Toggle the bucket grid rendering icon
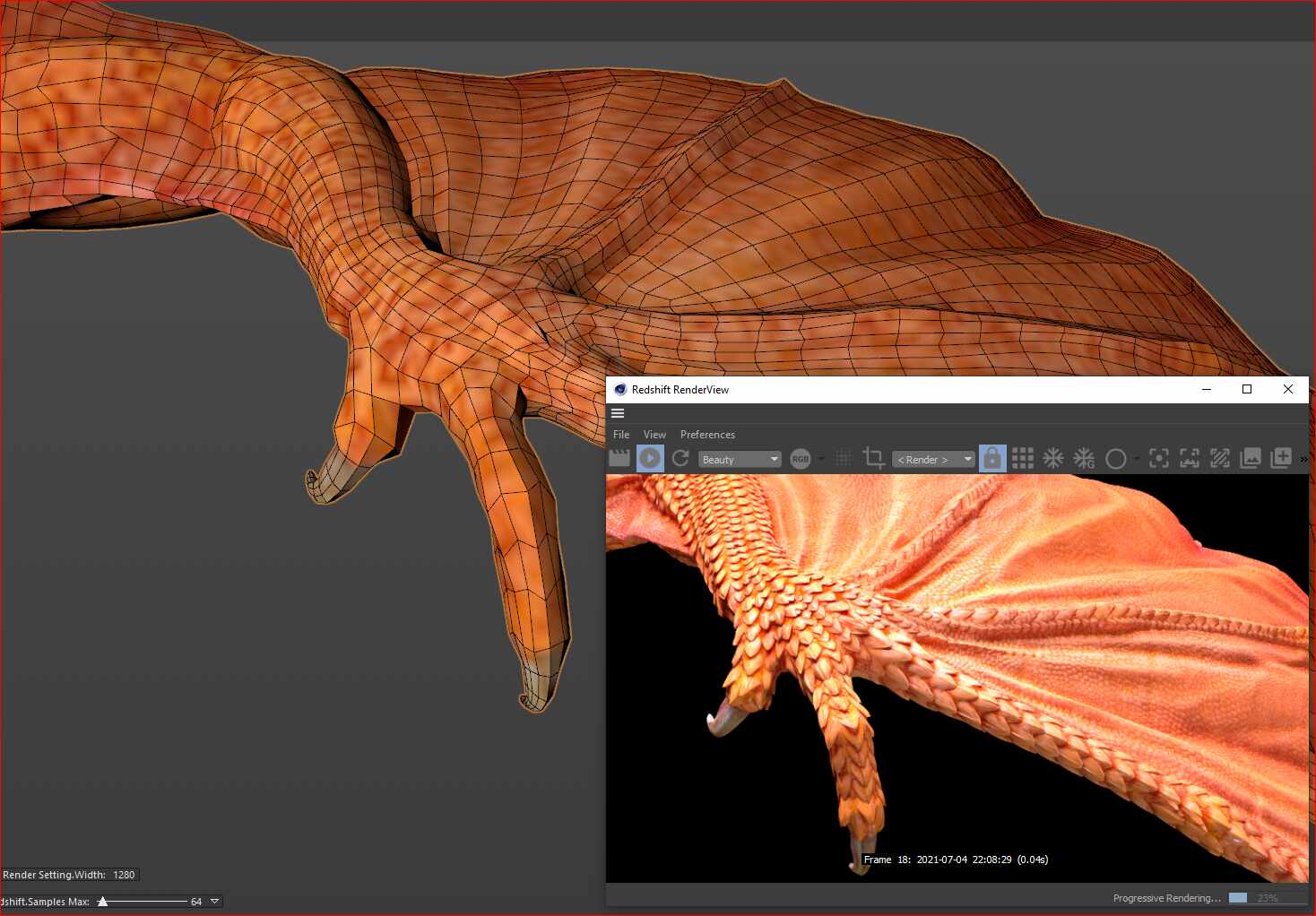The height and width of the screenshot is (916, 1316). click(1022, 459)
